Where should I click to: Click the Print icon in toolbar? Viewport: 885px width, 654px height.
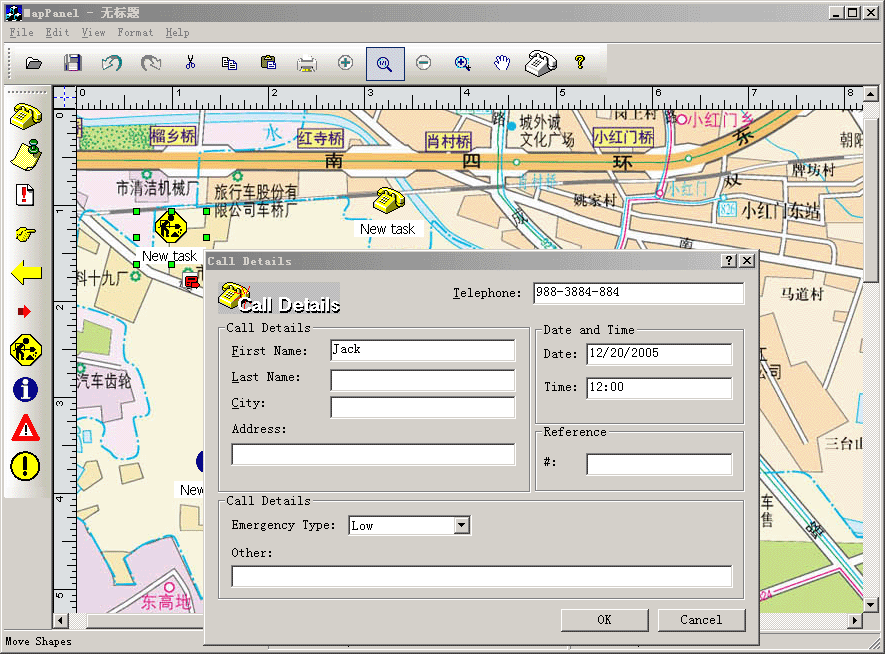pyautogui.click(x=306, y=64)
